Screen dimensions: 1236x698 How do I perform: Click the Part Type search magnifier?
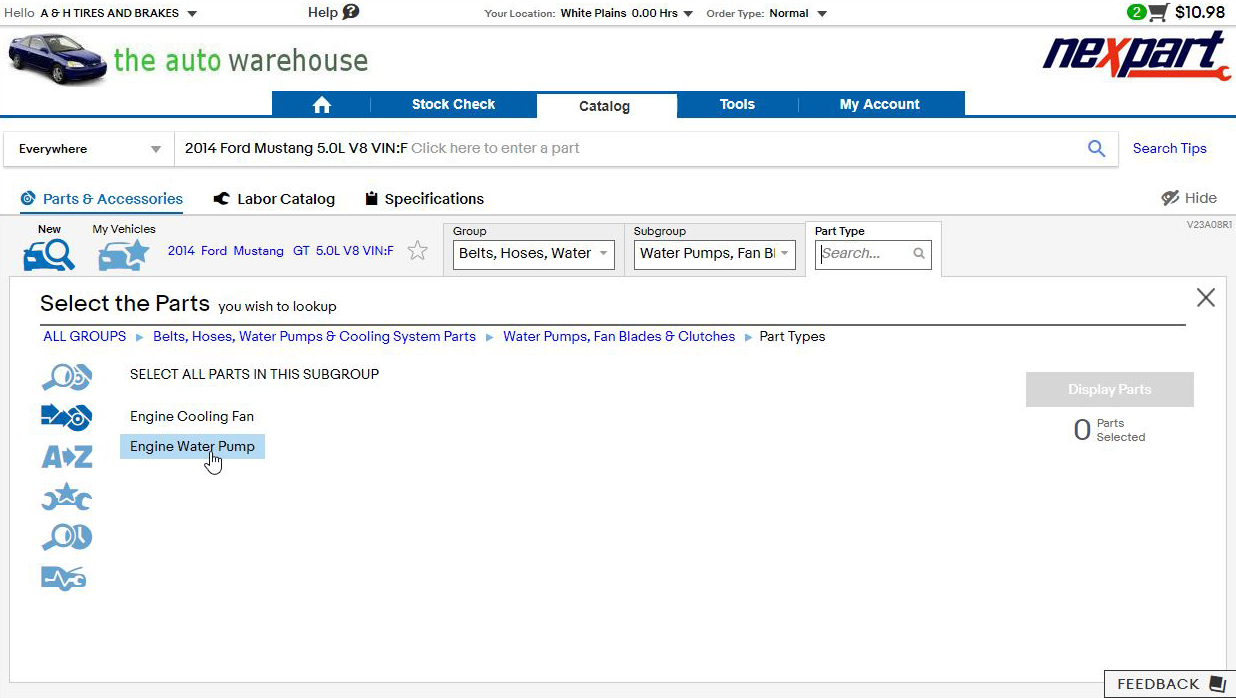coord(919,254)
